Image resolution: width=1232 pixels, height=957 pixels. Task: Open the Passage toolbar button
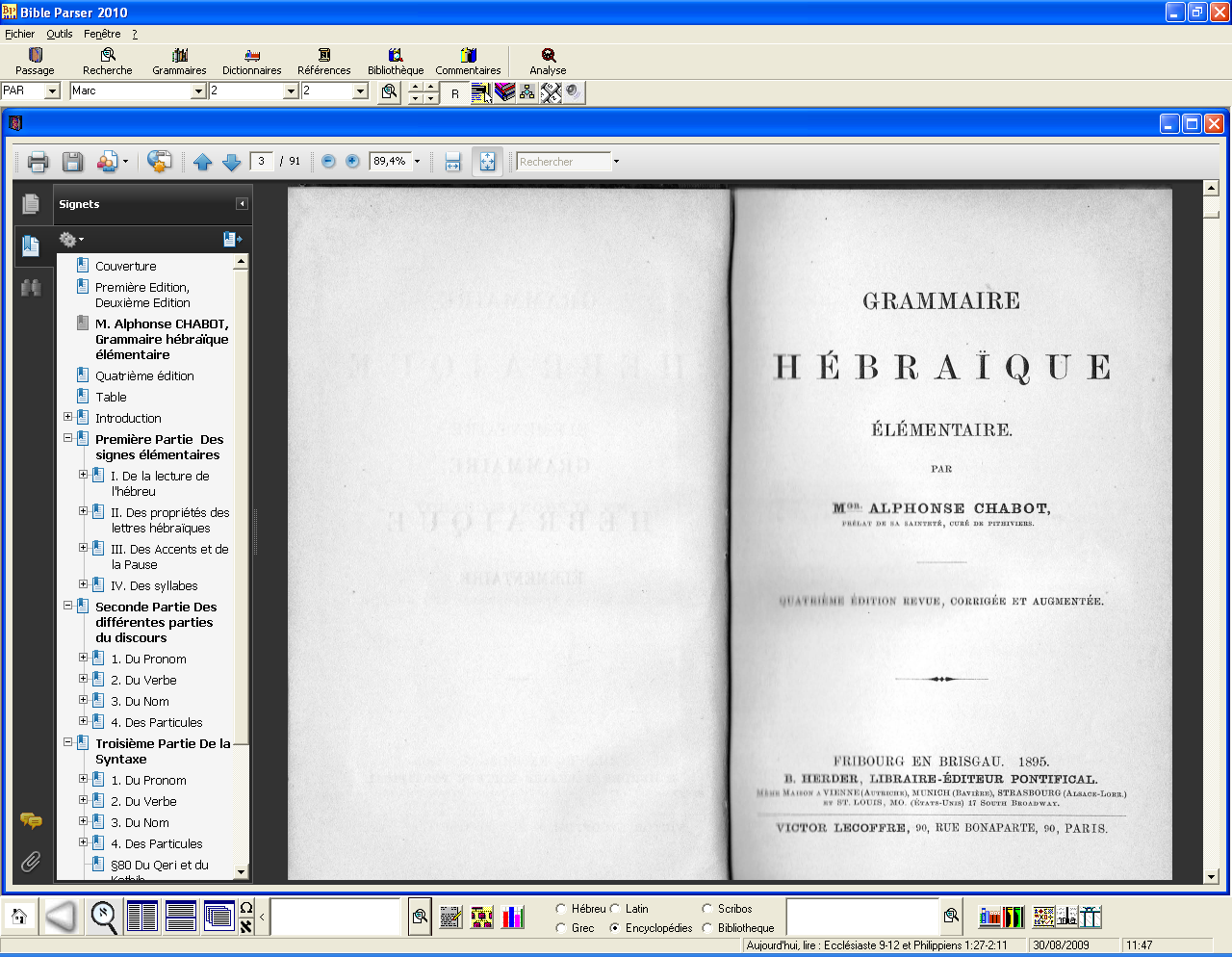coord(35,62)
